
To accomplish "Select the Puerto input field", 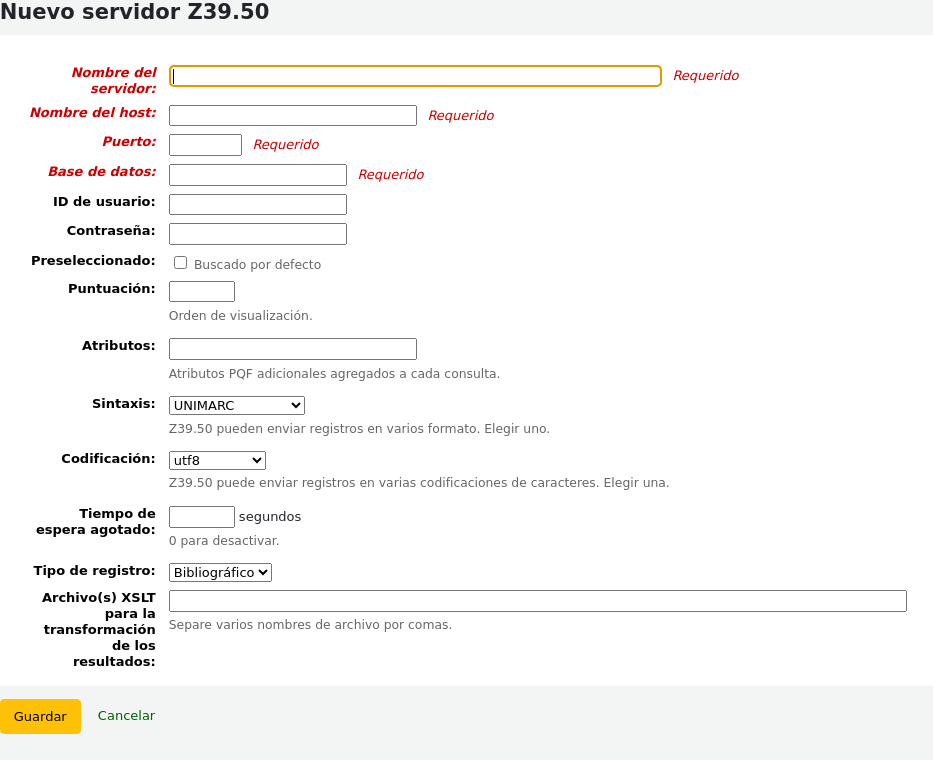I will pos(205,144).
